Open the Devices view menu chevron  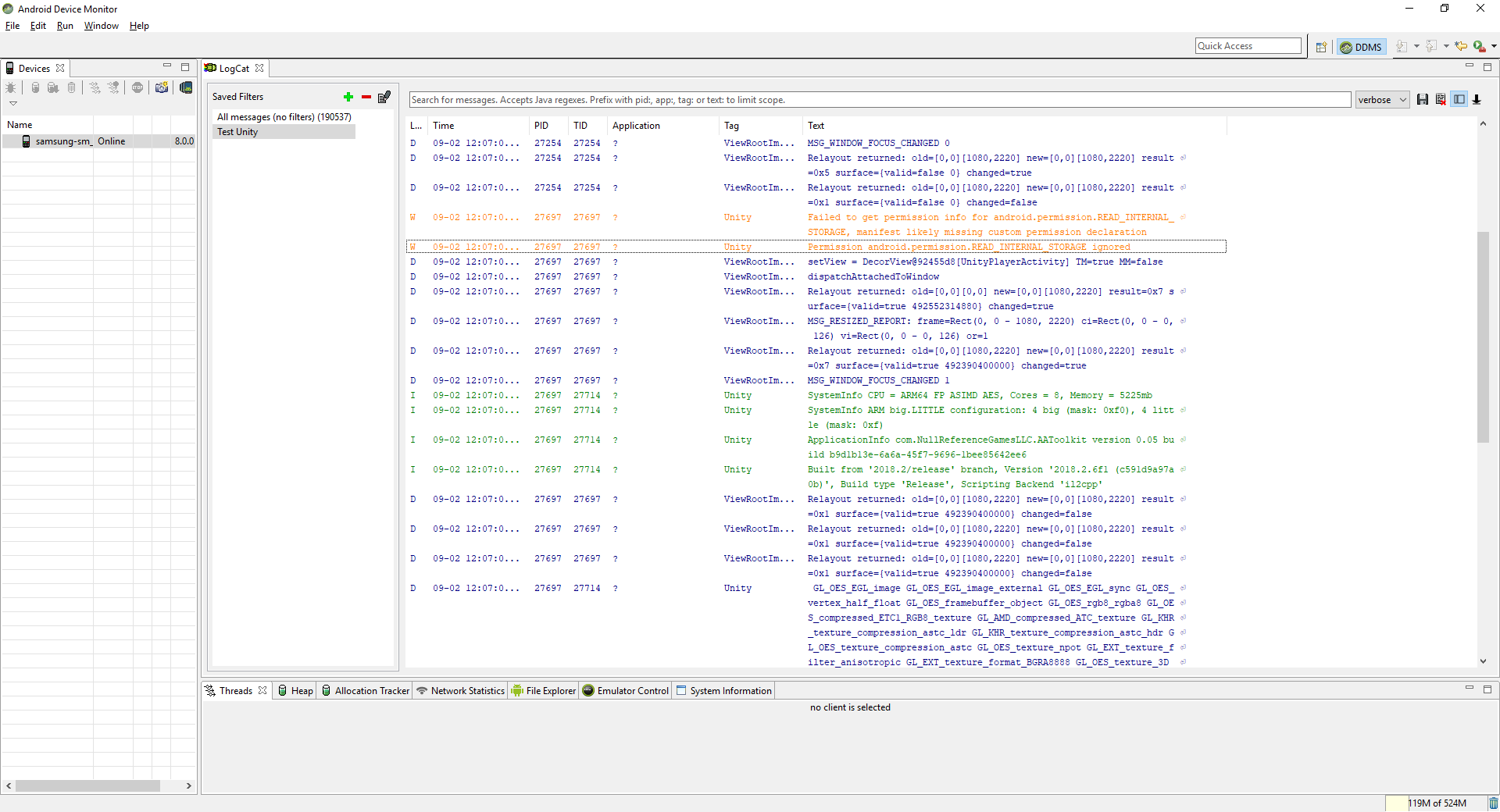pyautogui.click(x=12, y=102)
